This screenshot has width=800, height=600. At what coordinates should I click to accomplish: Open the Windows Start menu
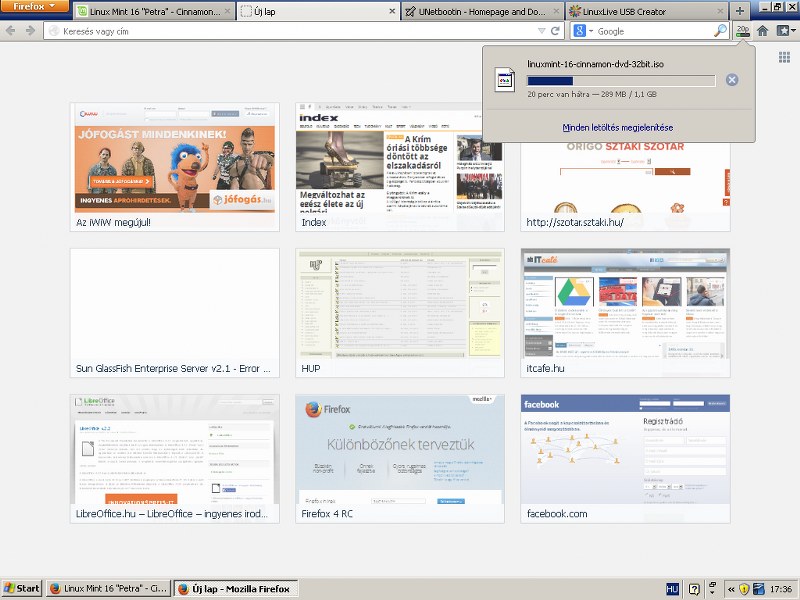coord(21,588)
